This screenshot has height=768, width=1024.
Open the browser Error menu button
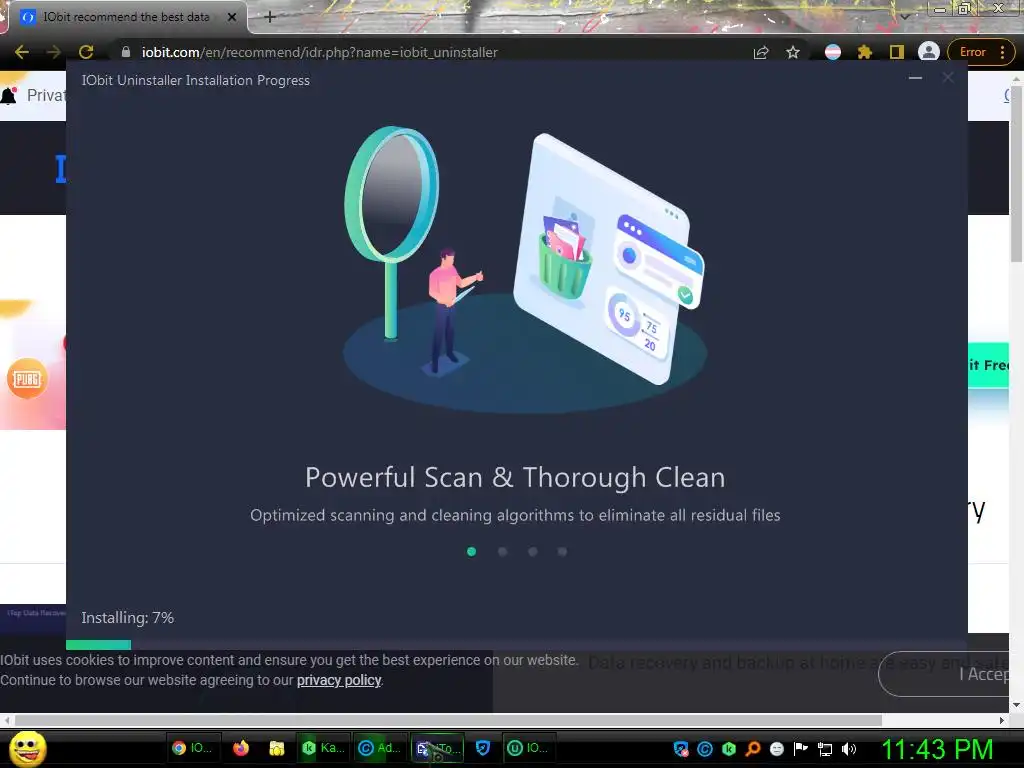(x=981, y=52)
